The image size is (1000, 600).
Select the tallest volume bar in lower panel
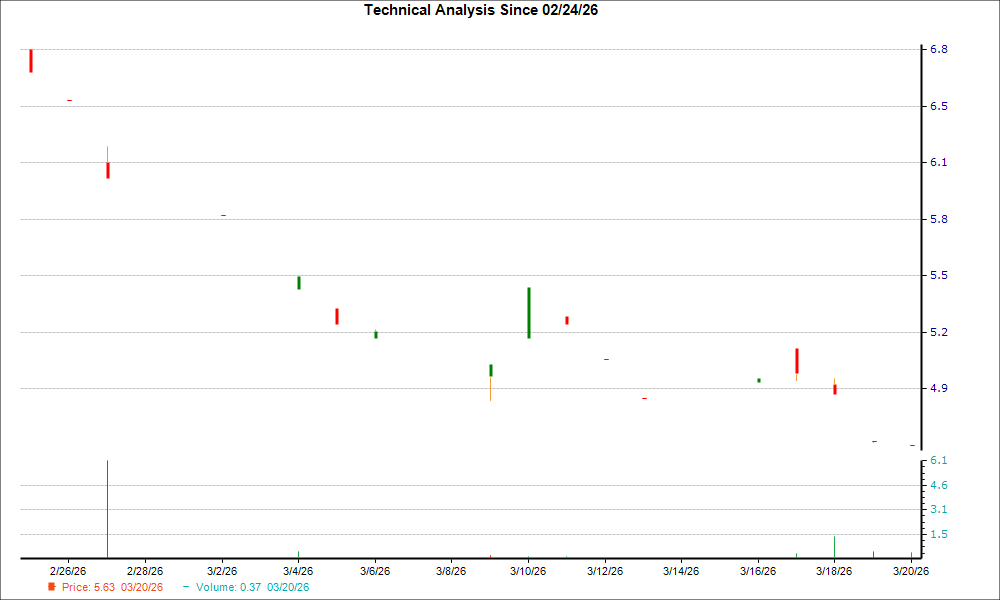click(x=107, y=509)
